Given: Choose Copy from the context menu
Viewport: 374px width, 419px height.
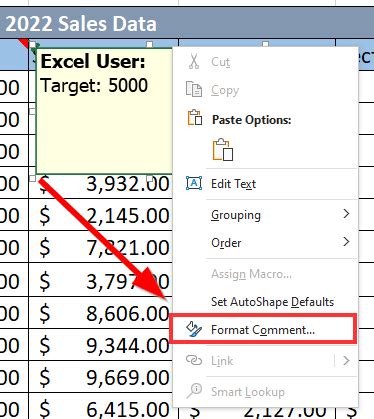Looking at the screenshot, I should [x=265, y=90].
